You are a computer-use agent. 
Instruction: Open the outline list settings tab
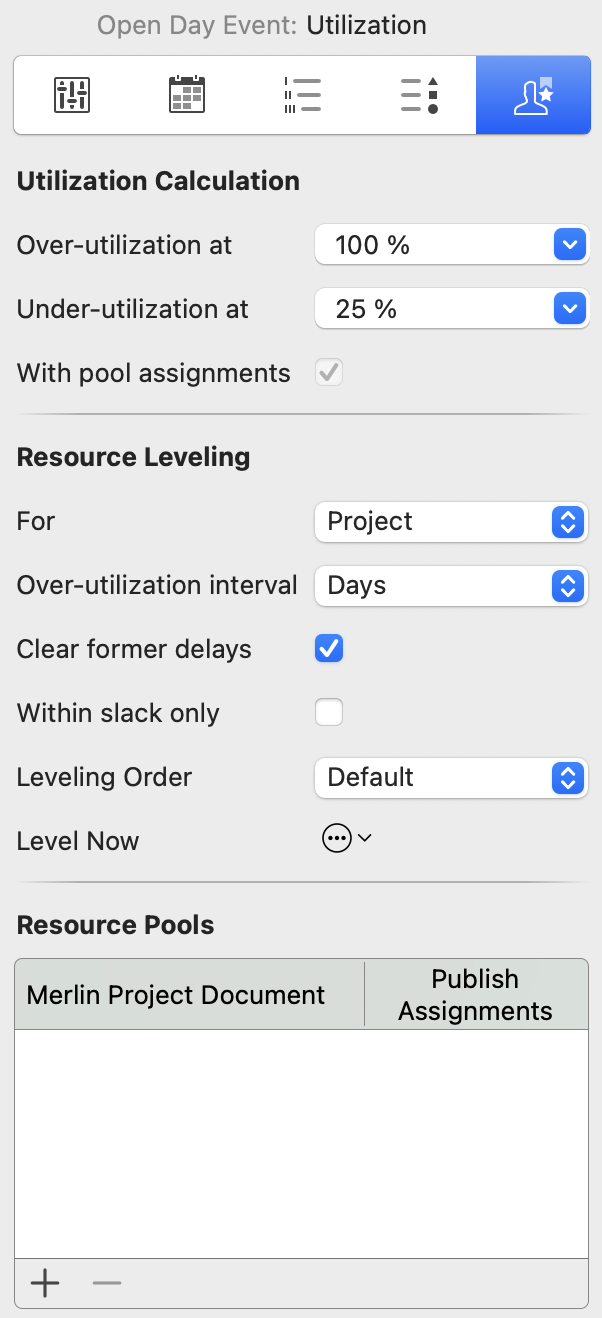(x=303, y=95)
